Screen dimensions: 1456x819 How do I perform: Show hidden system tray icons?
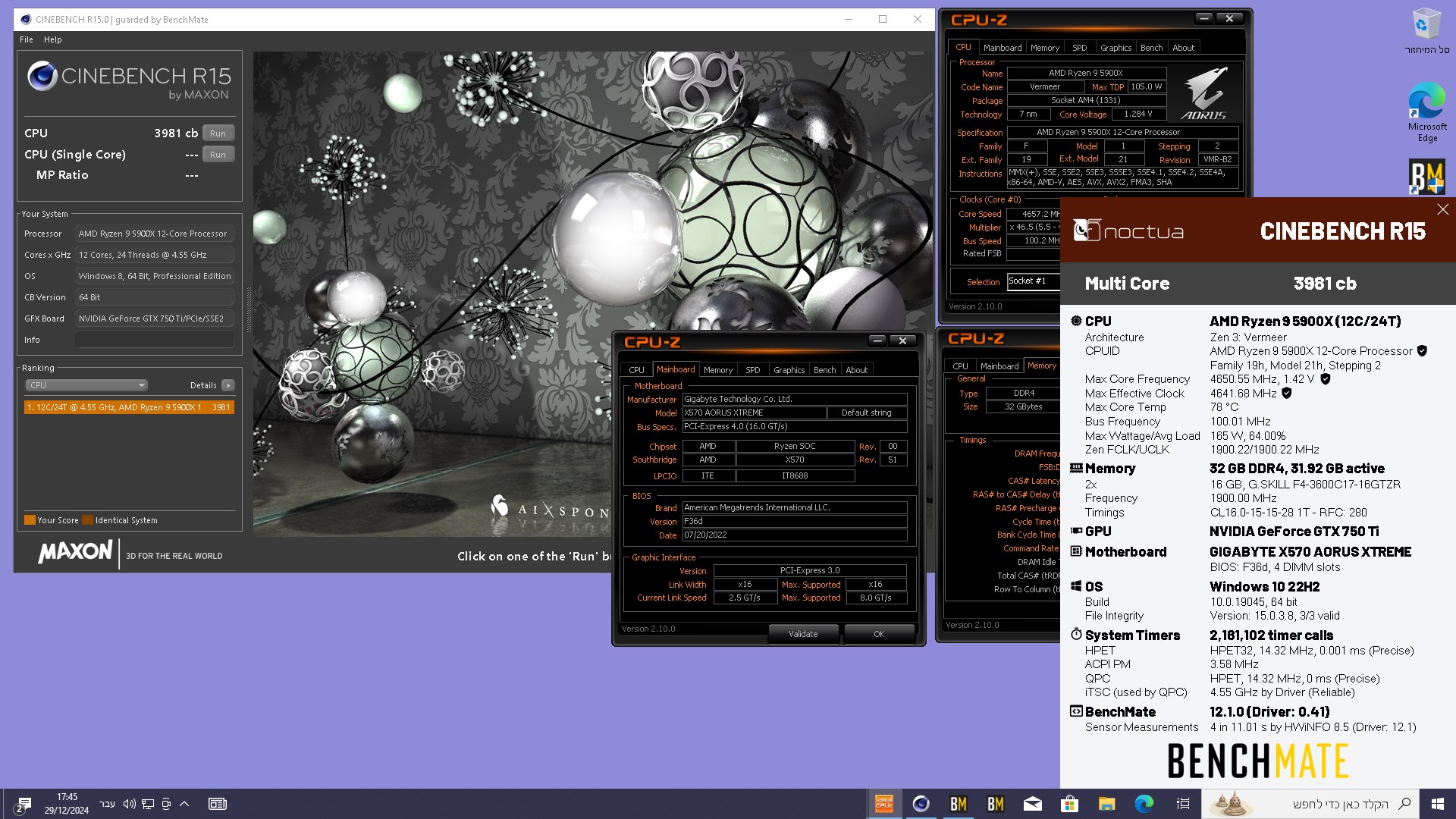point(184,804)
